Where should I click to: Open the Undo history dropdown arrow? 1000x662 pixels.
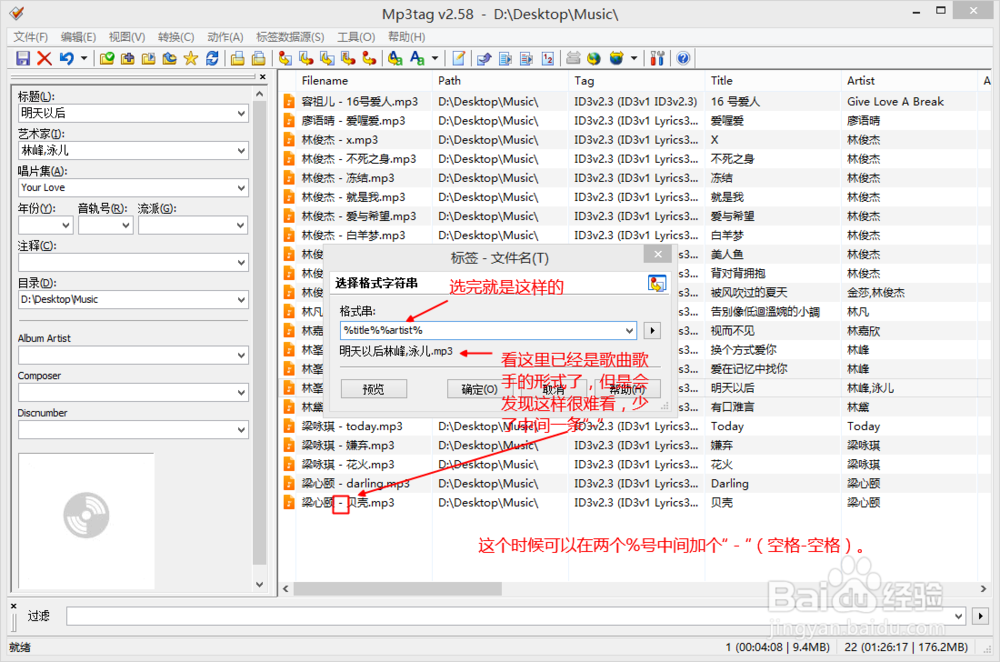click(84, 59)
